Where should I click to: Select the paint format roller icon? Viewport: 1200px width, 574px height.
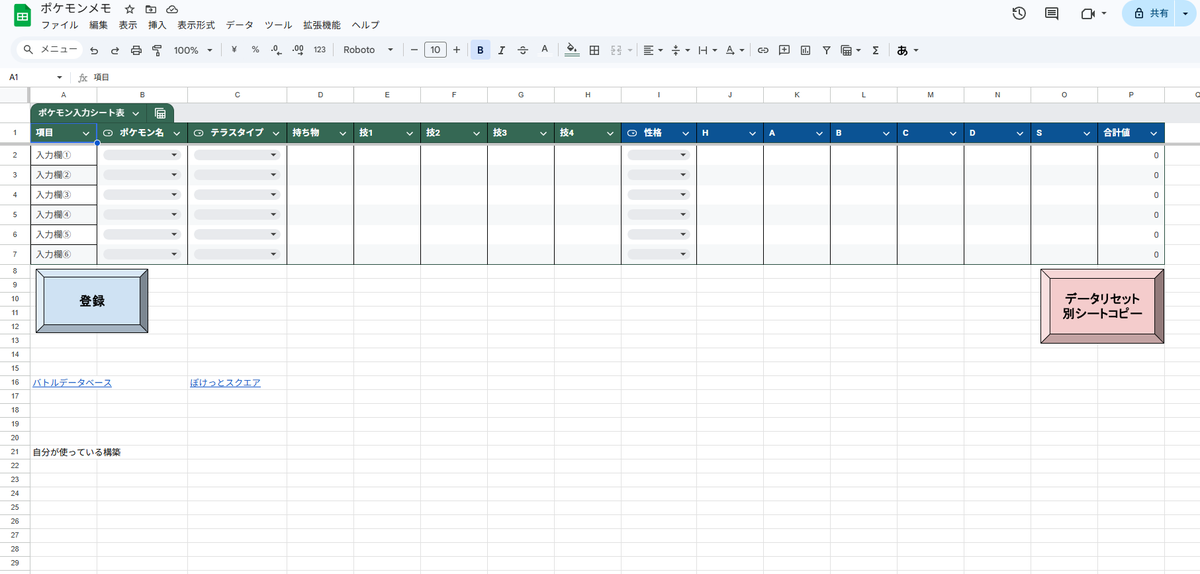(157, 49)
